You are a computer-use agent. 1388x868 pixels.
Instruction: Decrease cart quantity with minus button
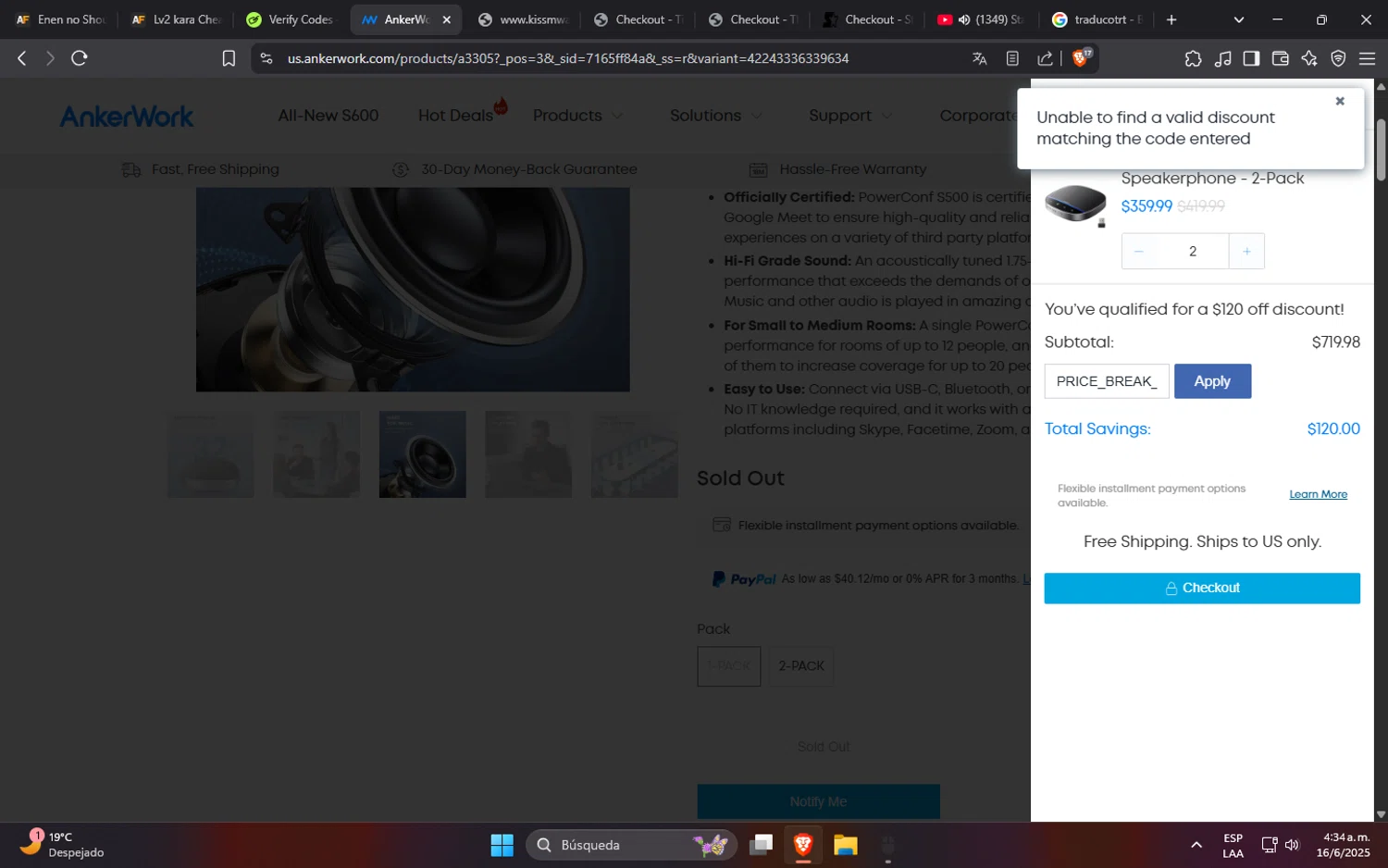1139,252
